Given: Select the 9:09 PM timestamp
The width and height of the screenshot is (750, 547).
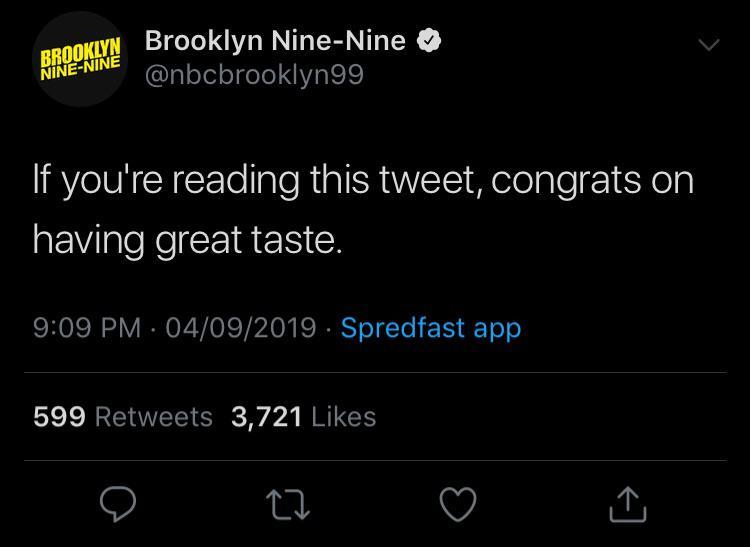Looking at the screenshot, I should 86,328.
